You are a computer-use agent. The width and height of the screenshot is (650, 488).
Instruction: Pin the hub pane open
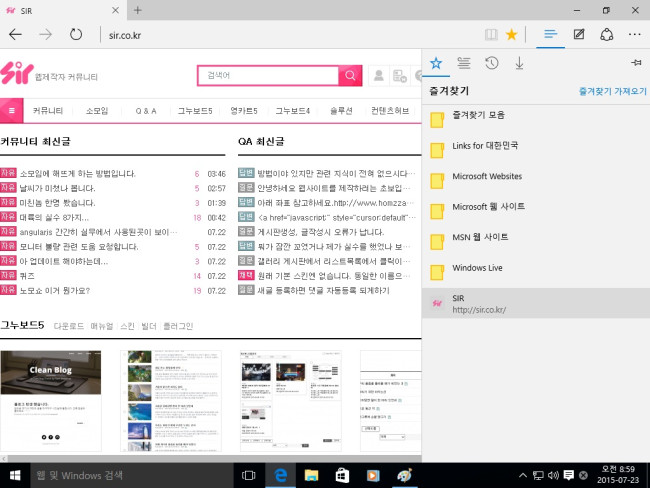click(635, 63)
